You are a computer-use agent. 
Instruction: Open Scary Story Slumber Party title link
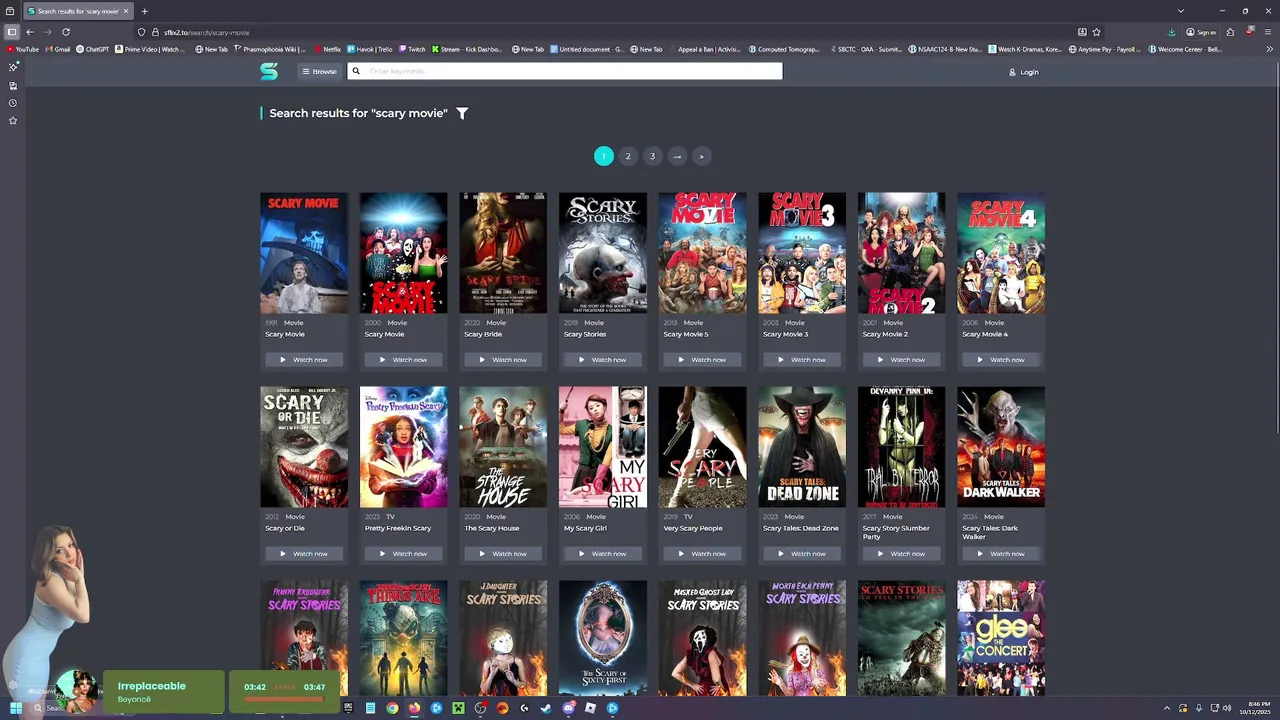point(896,532)
